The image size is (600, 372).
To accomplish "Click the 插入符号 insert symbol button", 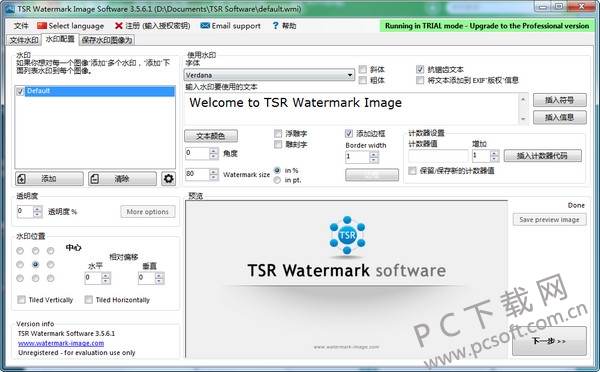I will tap(559, 100).
